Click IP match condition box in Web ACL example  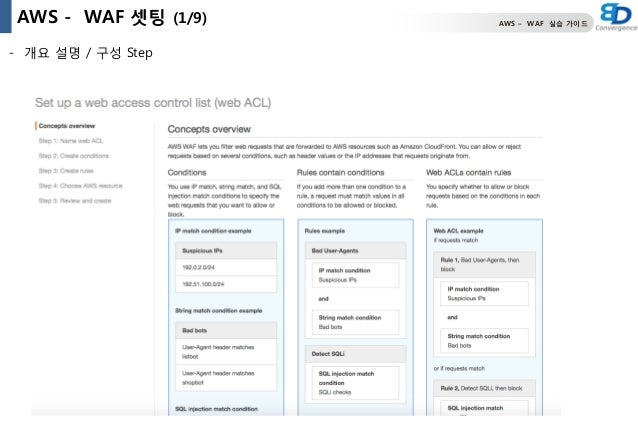pyautogui.click(x=484, y=293)
